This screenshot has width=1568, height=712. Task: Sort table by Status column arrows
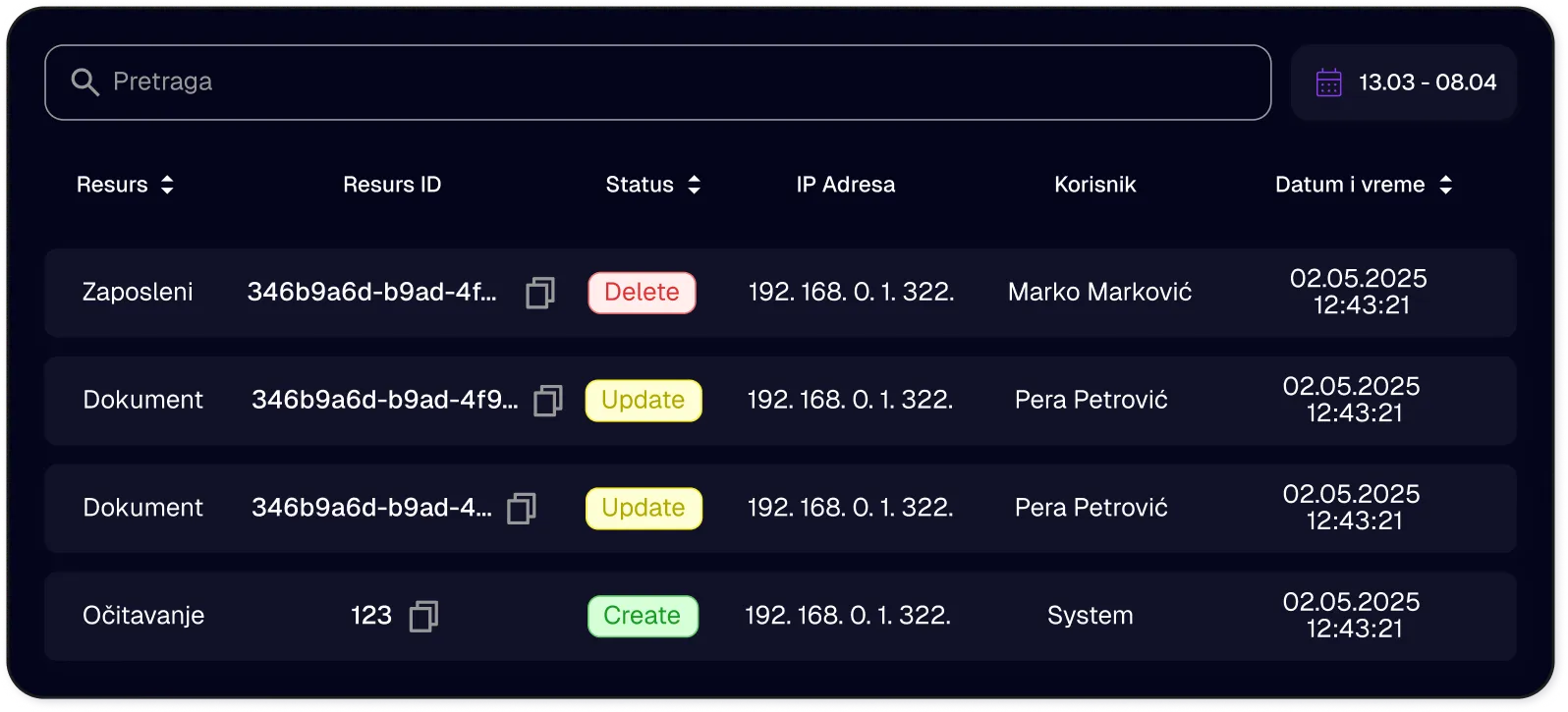coord(694,185)
